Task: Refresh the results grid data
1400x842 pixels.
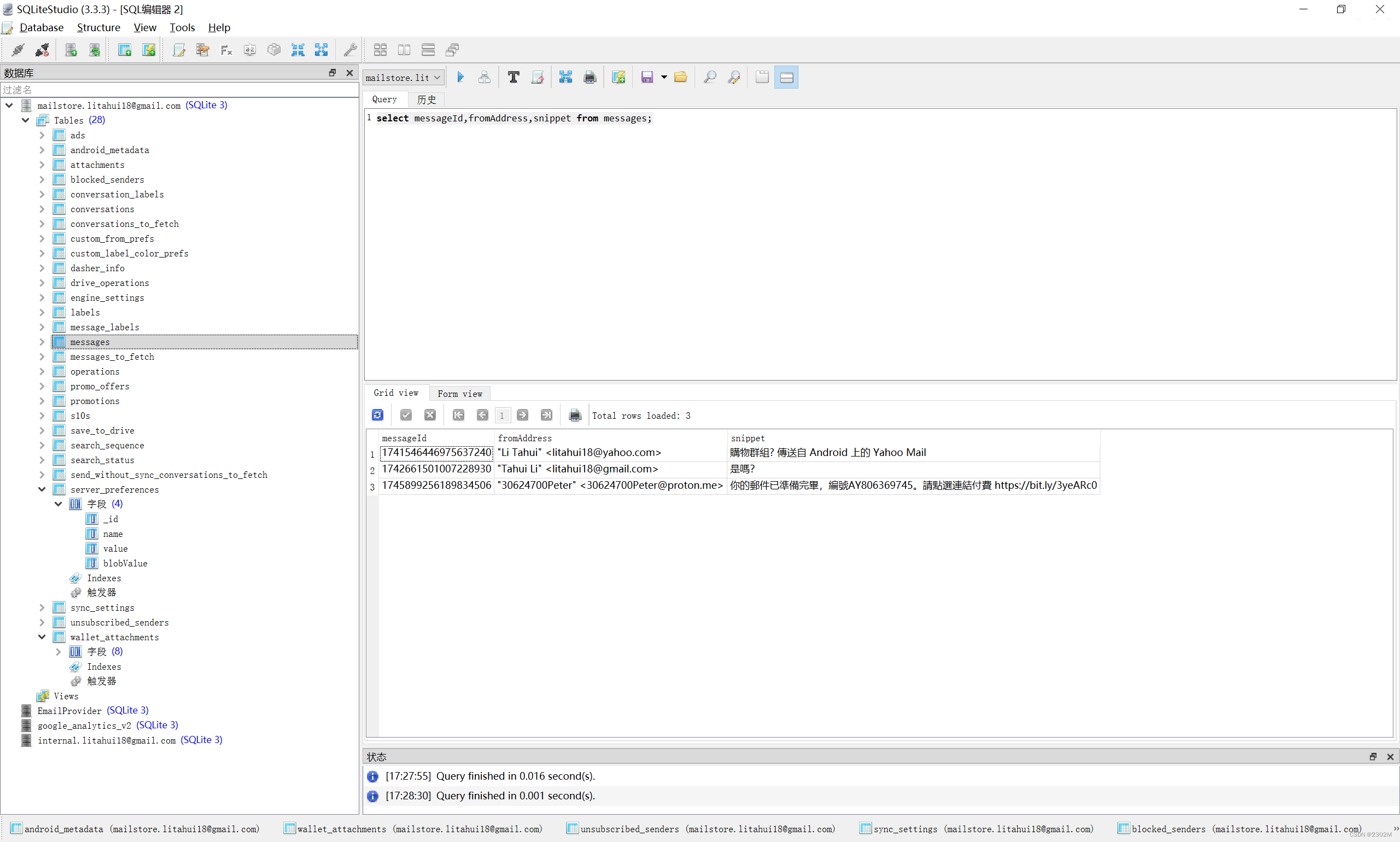Action: tap(377, 416)
